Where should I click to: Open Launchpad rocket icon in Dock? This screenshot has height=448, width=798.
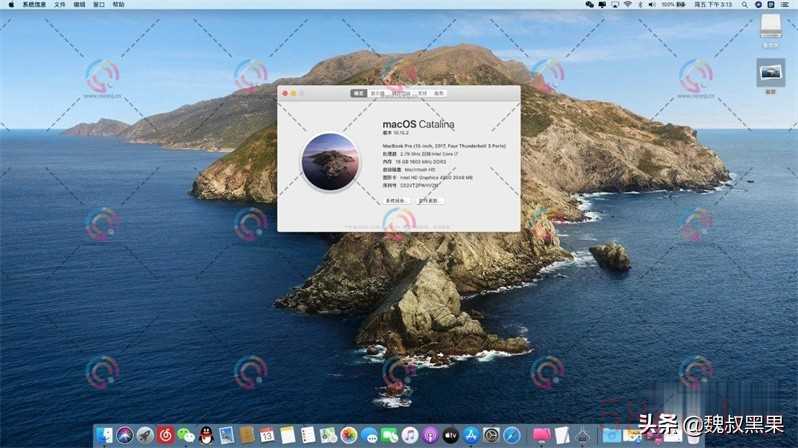pos(145,436)
